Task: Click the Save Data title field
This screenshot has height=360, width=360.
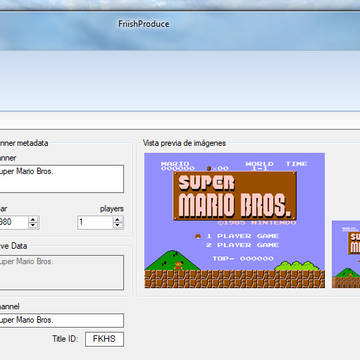Action: point(61,272)
